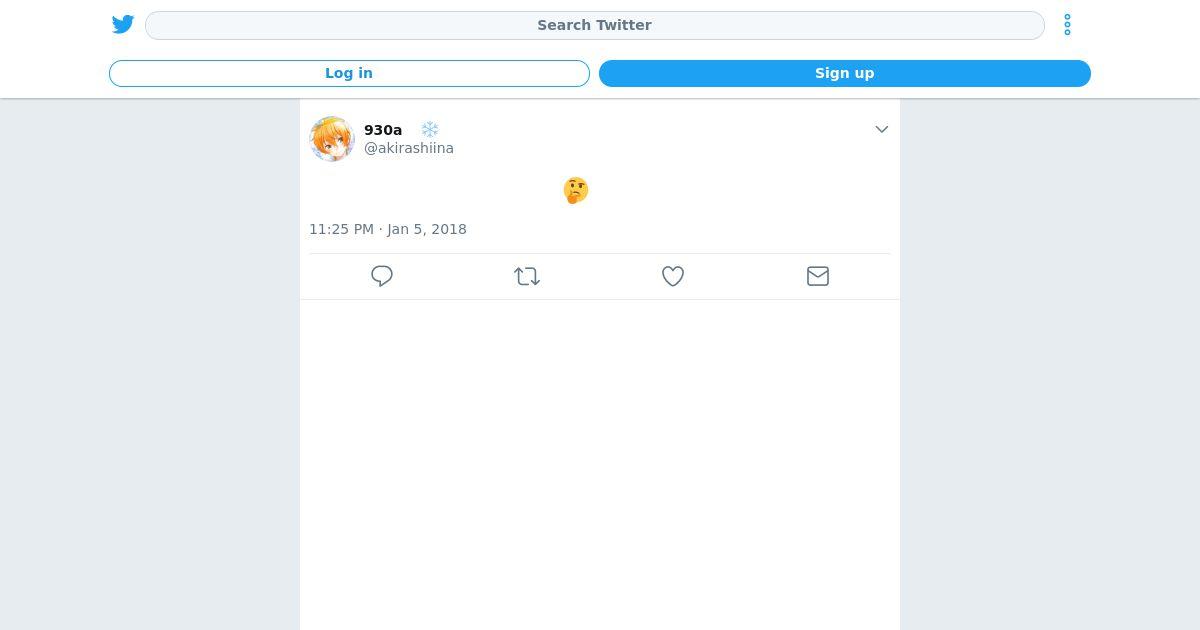Image resolution: width=1200 pixels, height=630 pixels.
Task: Focus the Search Twitter field
Action: (x=594, y=25)
